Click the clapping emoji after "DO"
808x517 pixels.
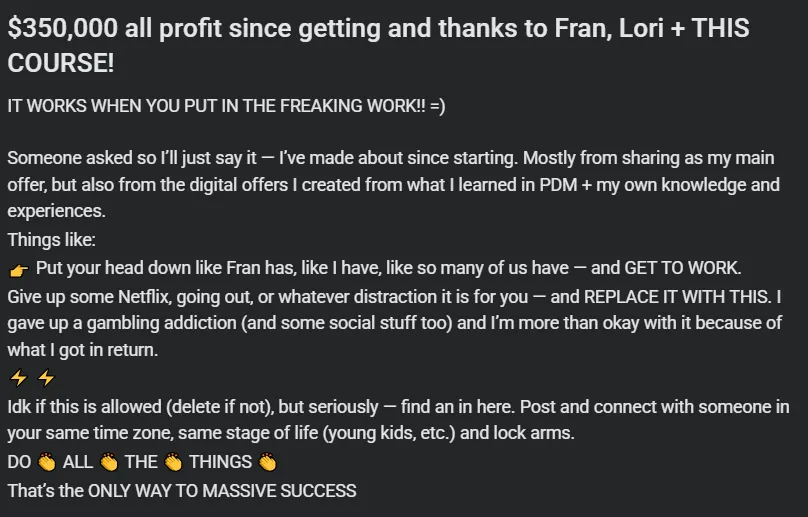[x=47, y=463]
